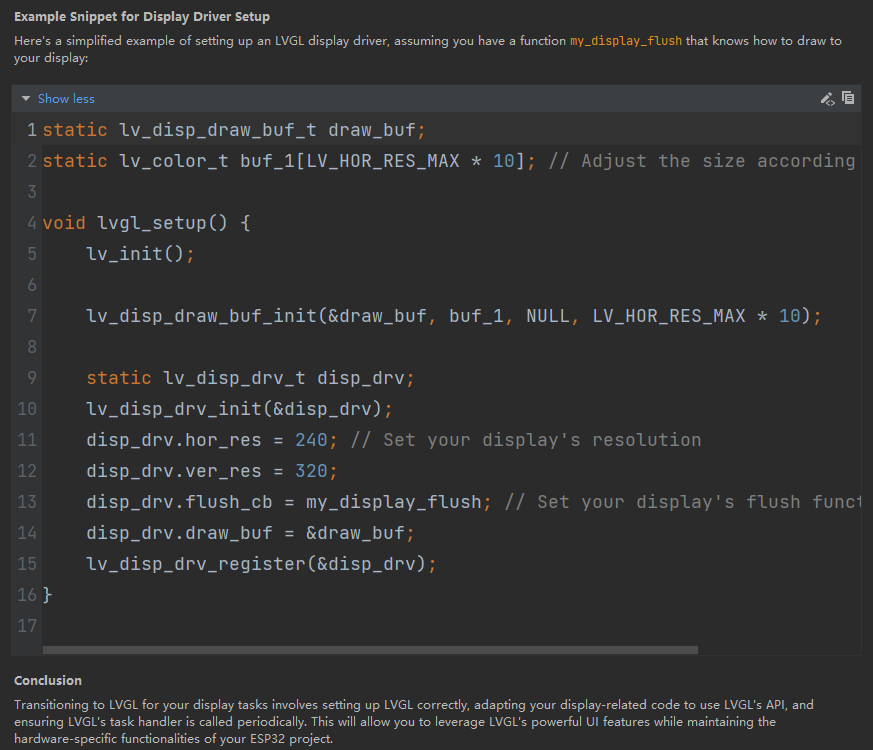This screenshot has height=750, width=873.
Task: Click the closing brace on line 16
Action: pyautogui.click(x=47, y=595)
